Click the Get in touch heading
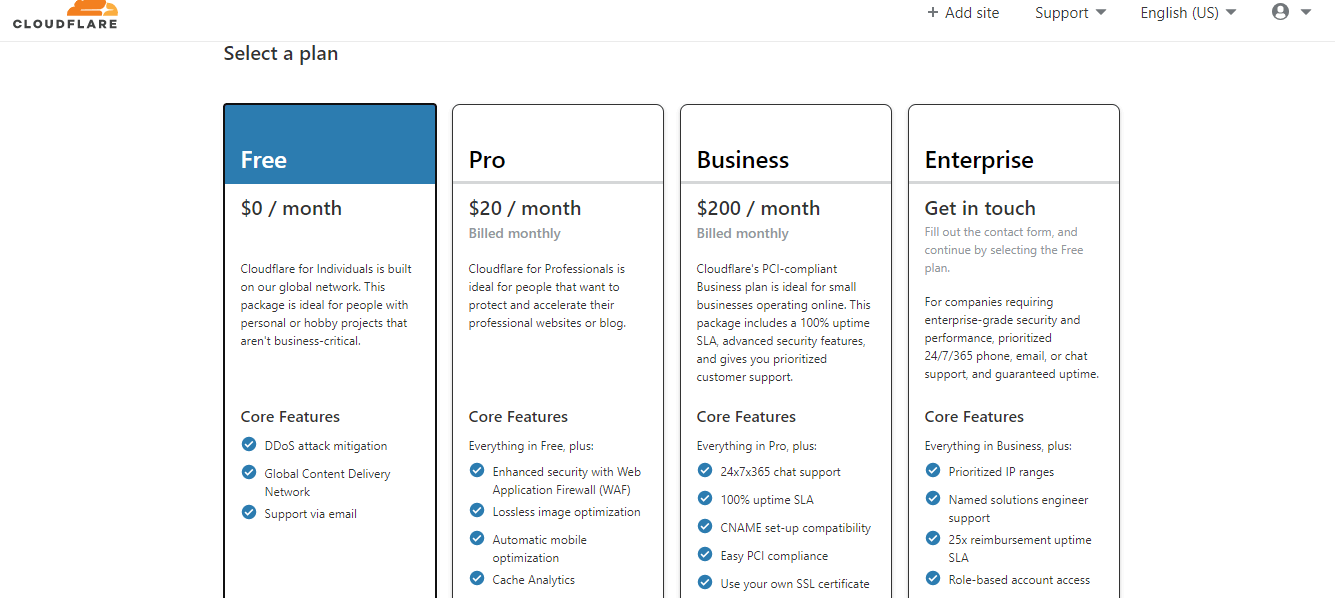The height and width of the screenshot is (598, 1335). point(980,208)
